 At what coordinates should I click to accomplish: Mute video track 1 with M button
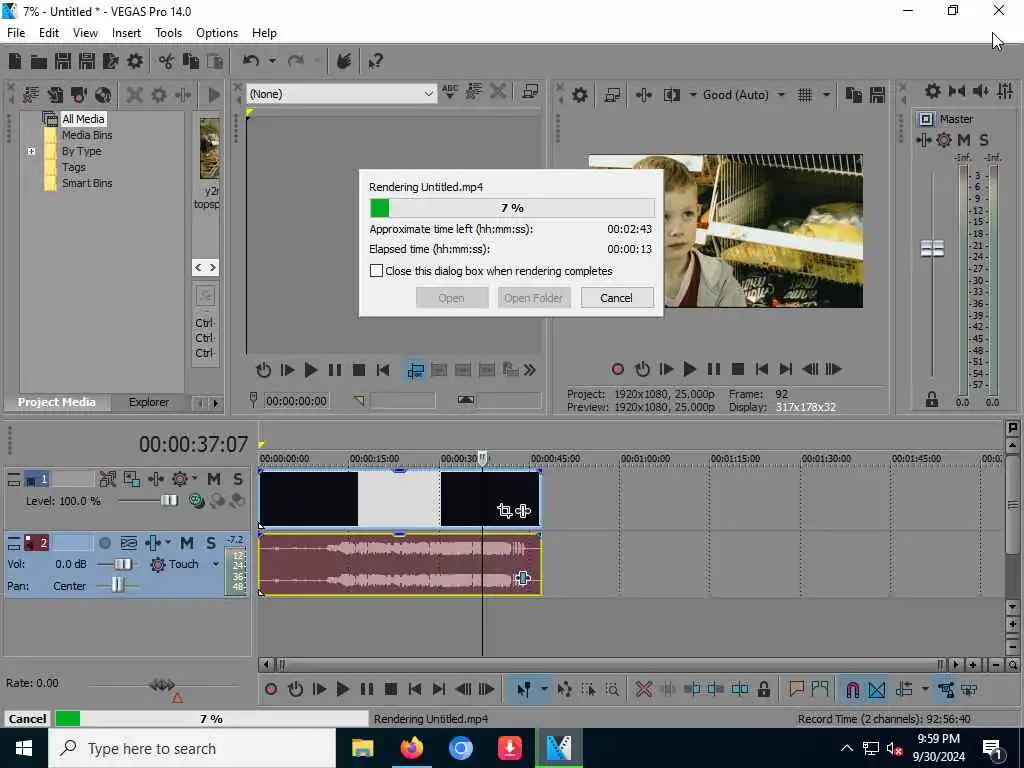point(214,479)
